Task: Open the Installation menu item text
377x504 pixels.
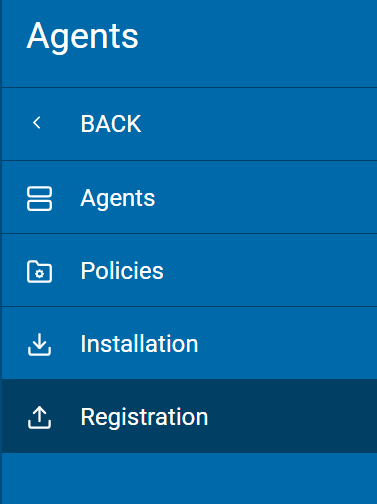Action: (139, 344)
